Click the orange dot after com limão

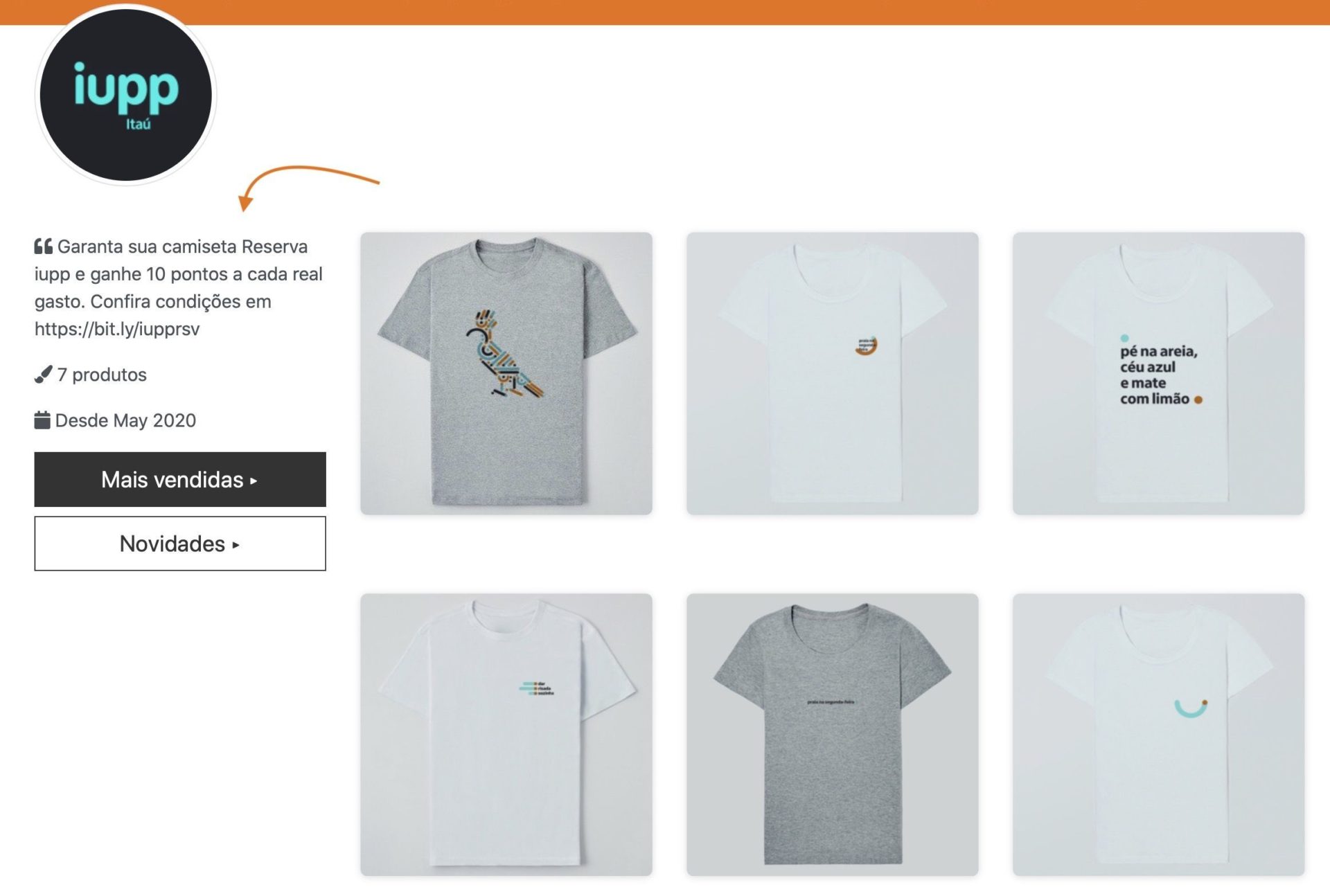[1198, 400]
